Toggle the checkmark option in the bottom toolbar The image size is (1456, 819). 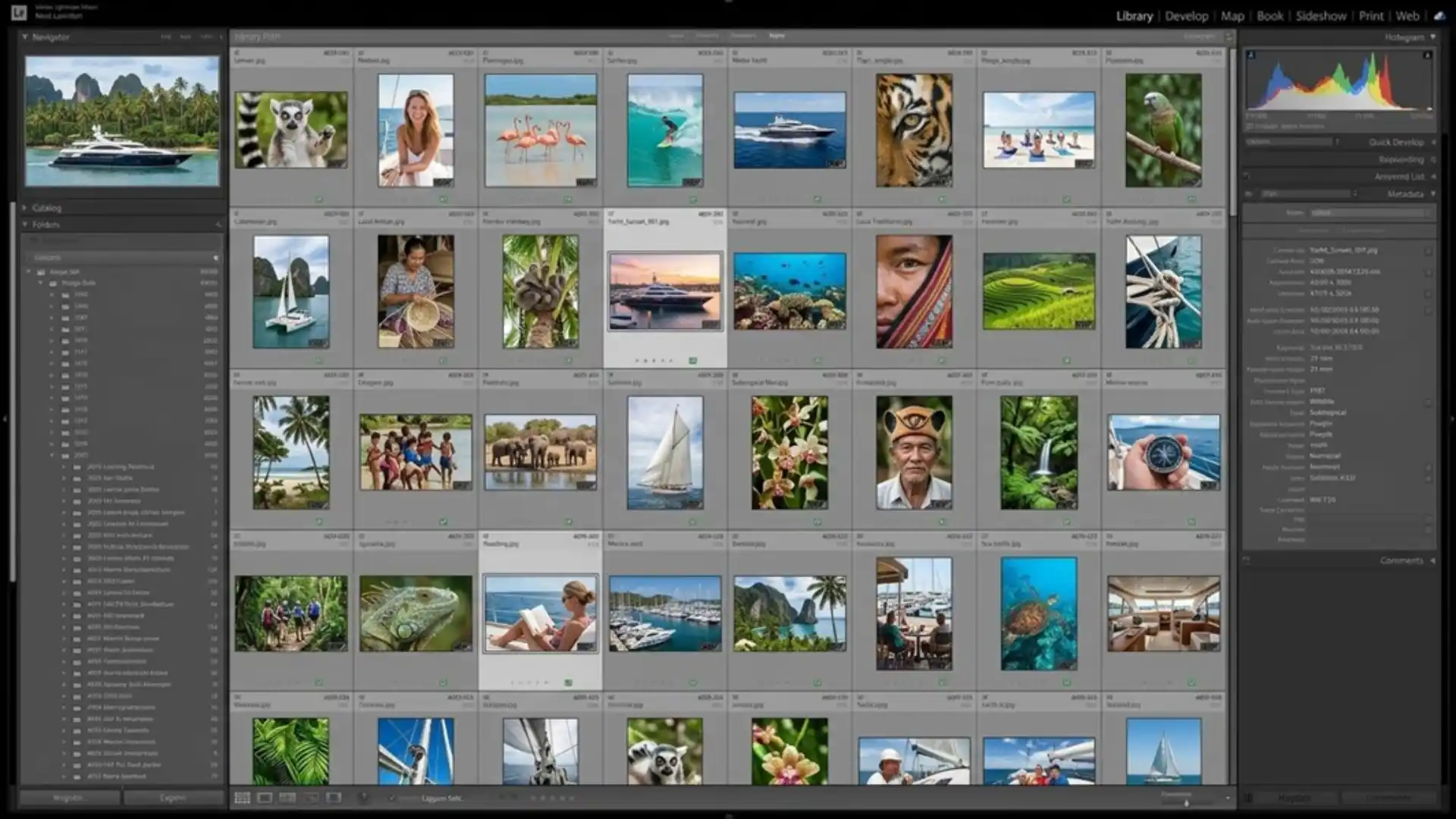[391, 798]
